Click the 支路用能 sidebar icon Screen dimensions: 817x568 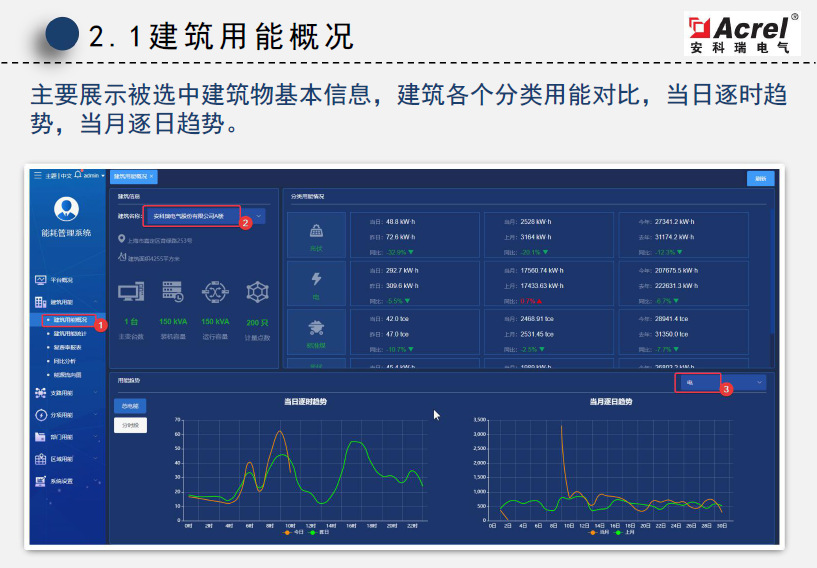point(41,393)
